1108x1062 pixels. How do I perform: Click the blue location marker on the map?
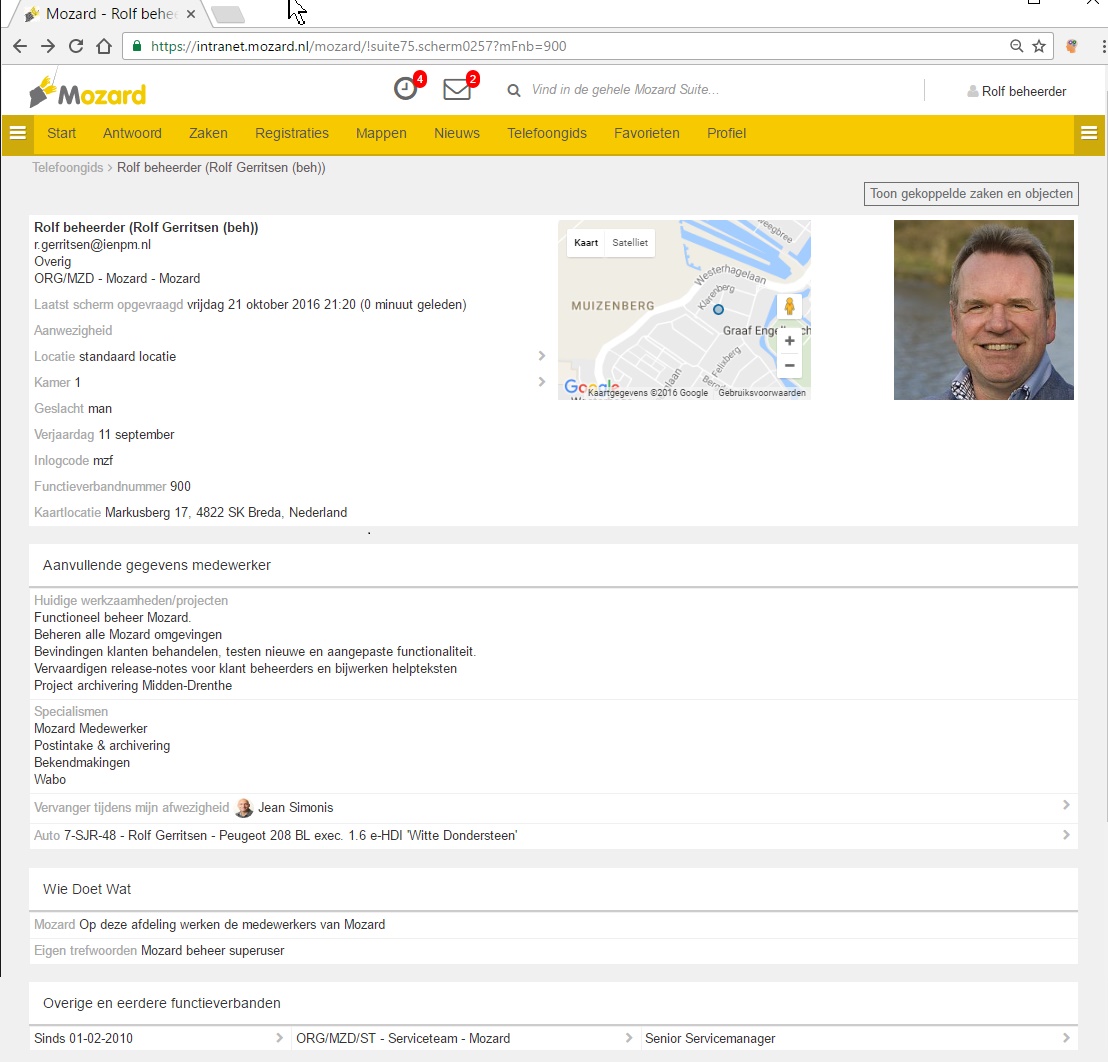tap(719, 309)
